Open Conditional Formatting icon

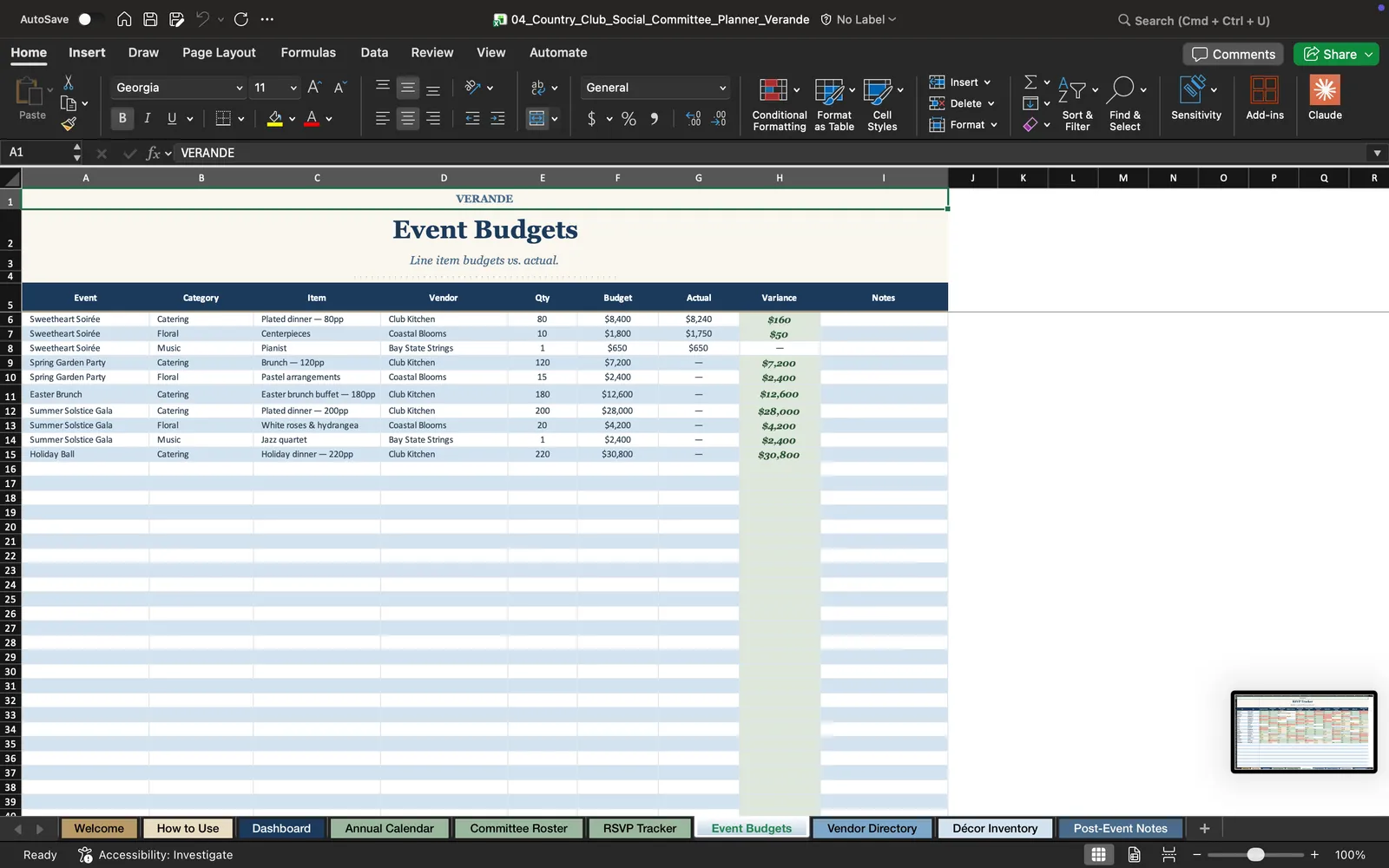[773, 90]
